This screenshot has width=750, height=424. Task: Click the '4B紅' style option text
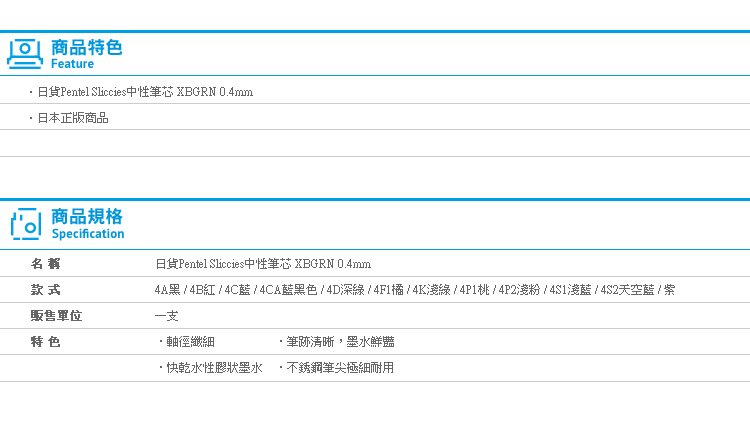coord(202,290)
